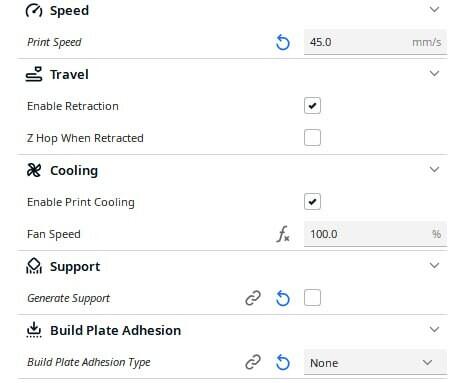Viewport: 450px width, 383px height.
Task: Click the Fan Speed percentage field
Action: point(375,234)
